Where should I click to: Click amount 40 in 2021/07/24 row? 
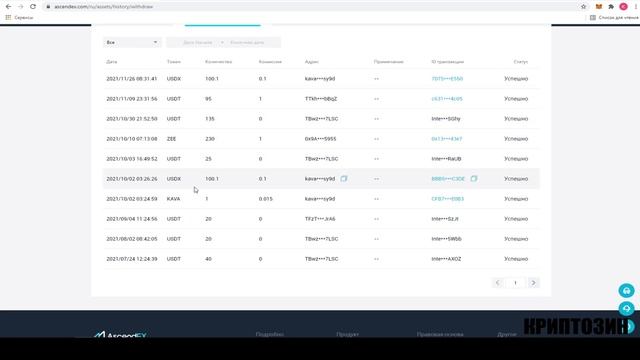[208, 259]
